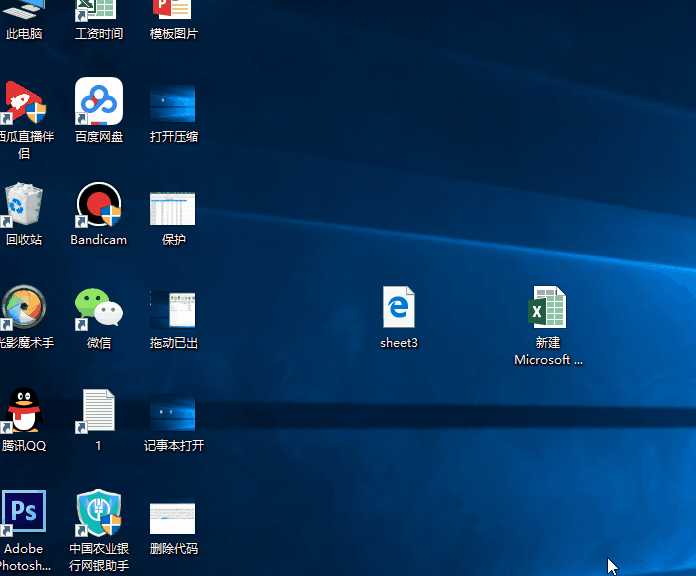This screenshot has height=576, width=696.
Task: Click the 腾讯QQ text label
Action: (24, 446)
